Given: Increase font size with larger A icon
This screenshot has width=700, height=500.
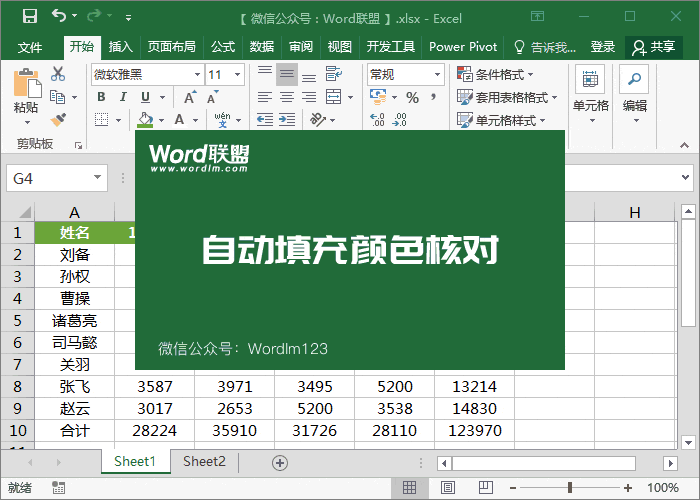Looking at the screenshot, I should [190, 97].
